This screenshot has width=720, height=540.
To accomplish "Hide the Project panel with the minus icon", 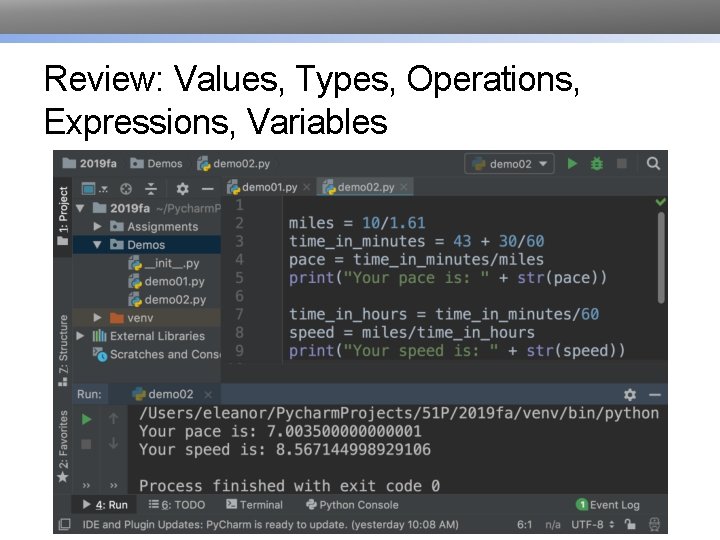I will (208, 189).
